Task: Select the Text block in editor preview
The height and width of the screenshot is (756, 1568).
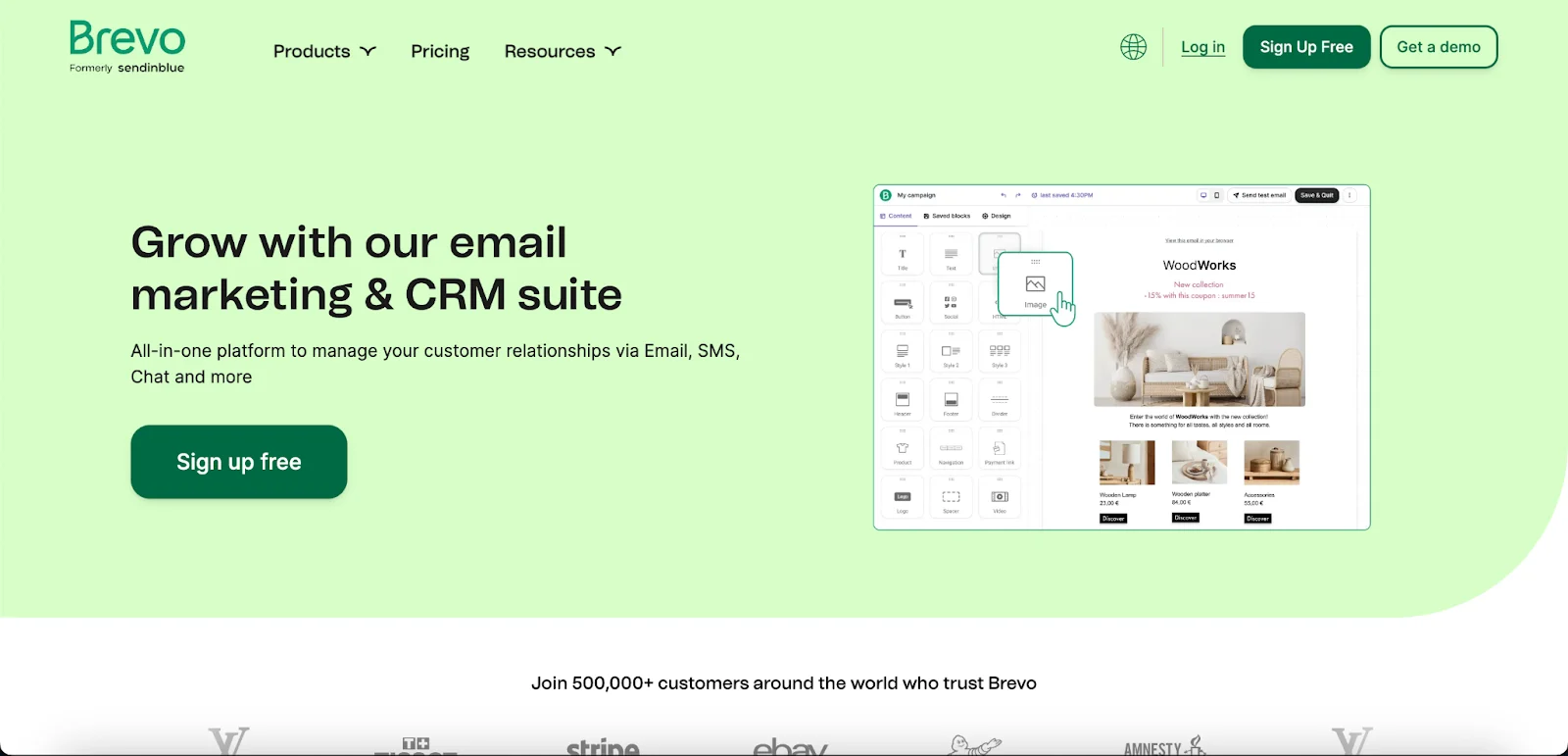Action: point(951,254)
